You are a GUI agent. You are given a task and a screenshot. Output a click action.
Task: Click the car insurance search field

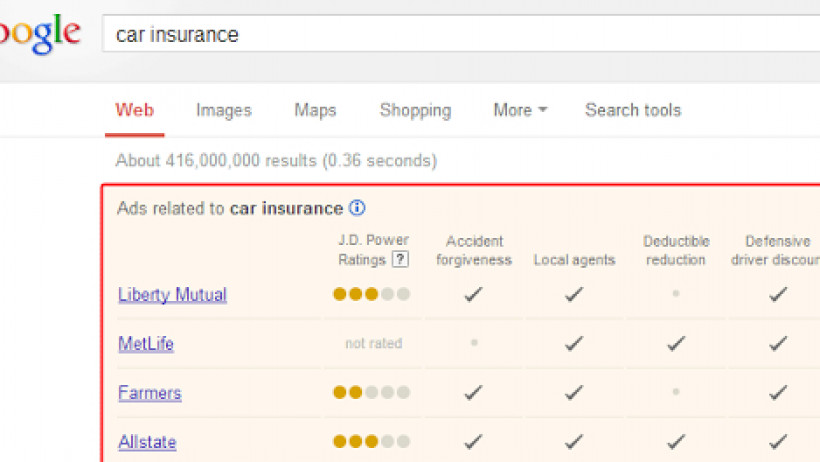(461, 34)
